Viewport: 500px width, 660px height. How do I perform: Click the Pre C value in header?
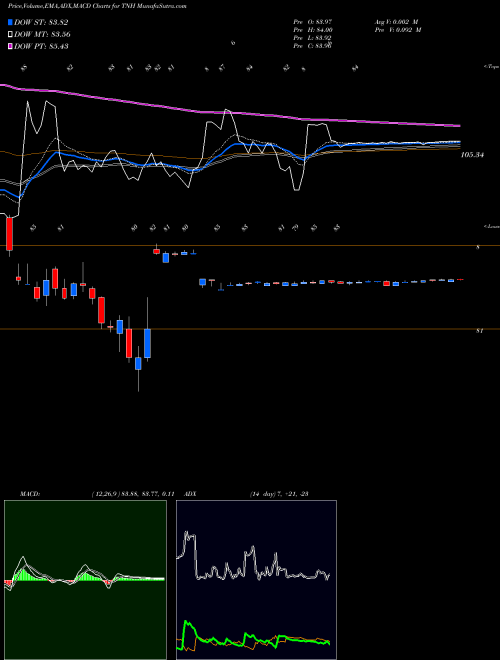point(313,46)
